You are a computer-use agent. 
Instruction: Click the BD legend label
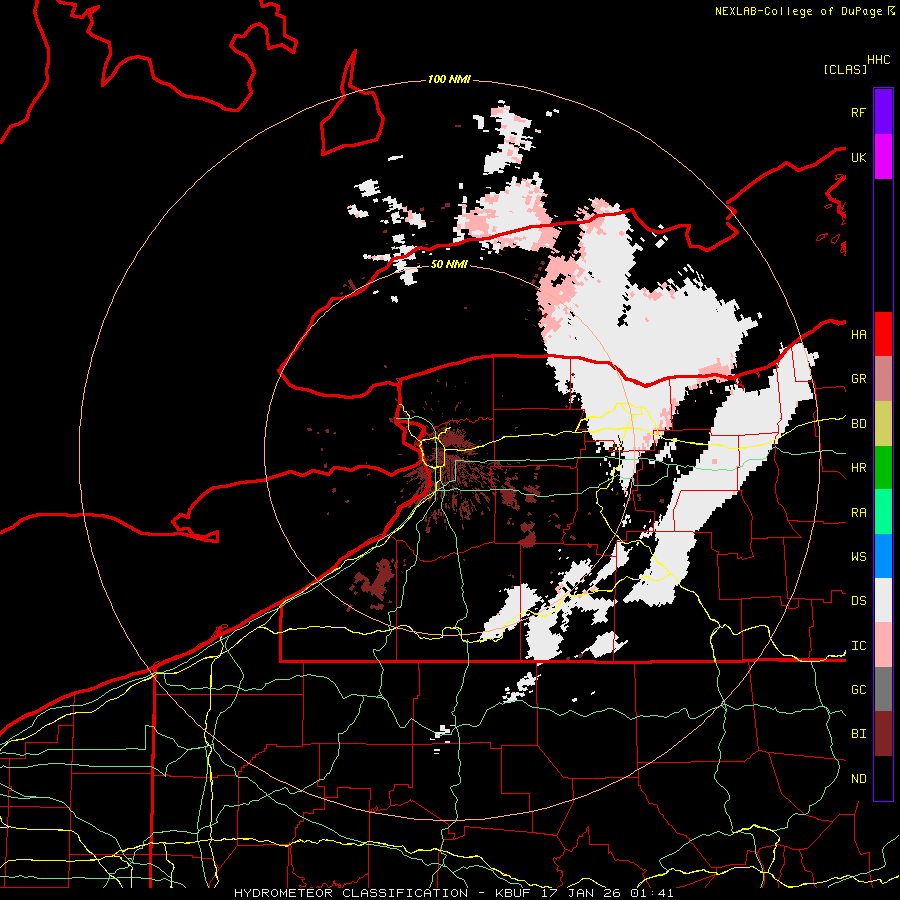[x=859, y=424]
